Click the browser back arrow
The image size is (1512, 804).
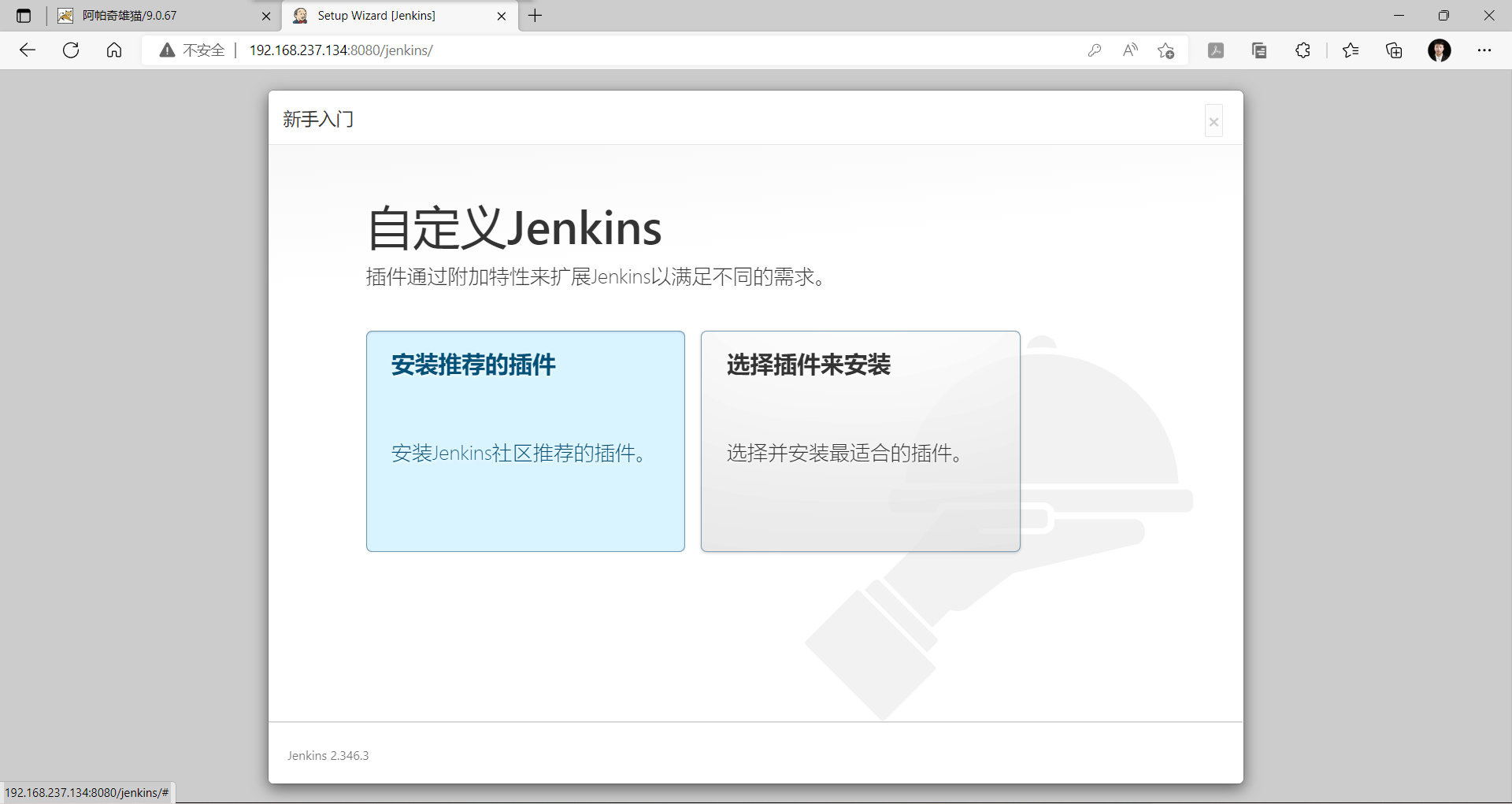(28, 50)
